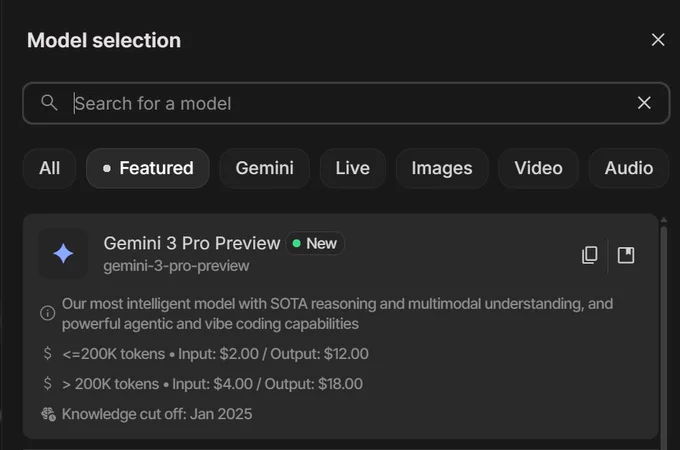Select the Featured filter chip

pyautogui.click(x=148, y=168)
